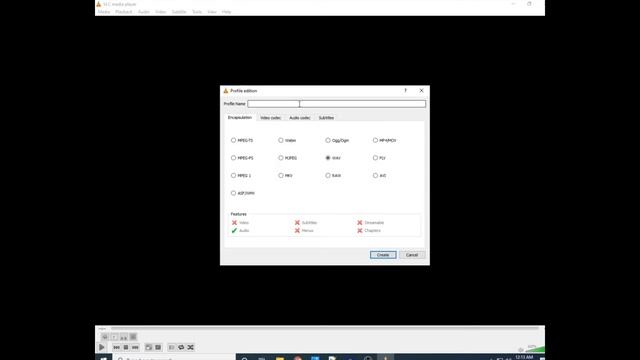
Task: Click the Play button in VLC
Action: click(102, 347)
